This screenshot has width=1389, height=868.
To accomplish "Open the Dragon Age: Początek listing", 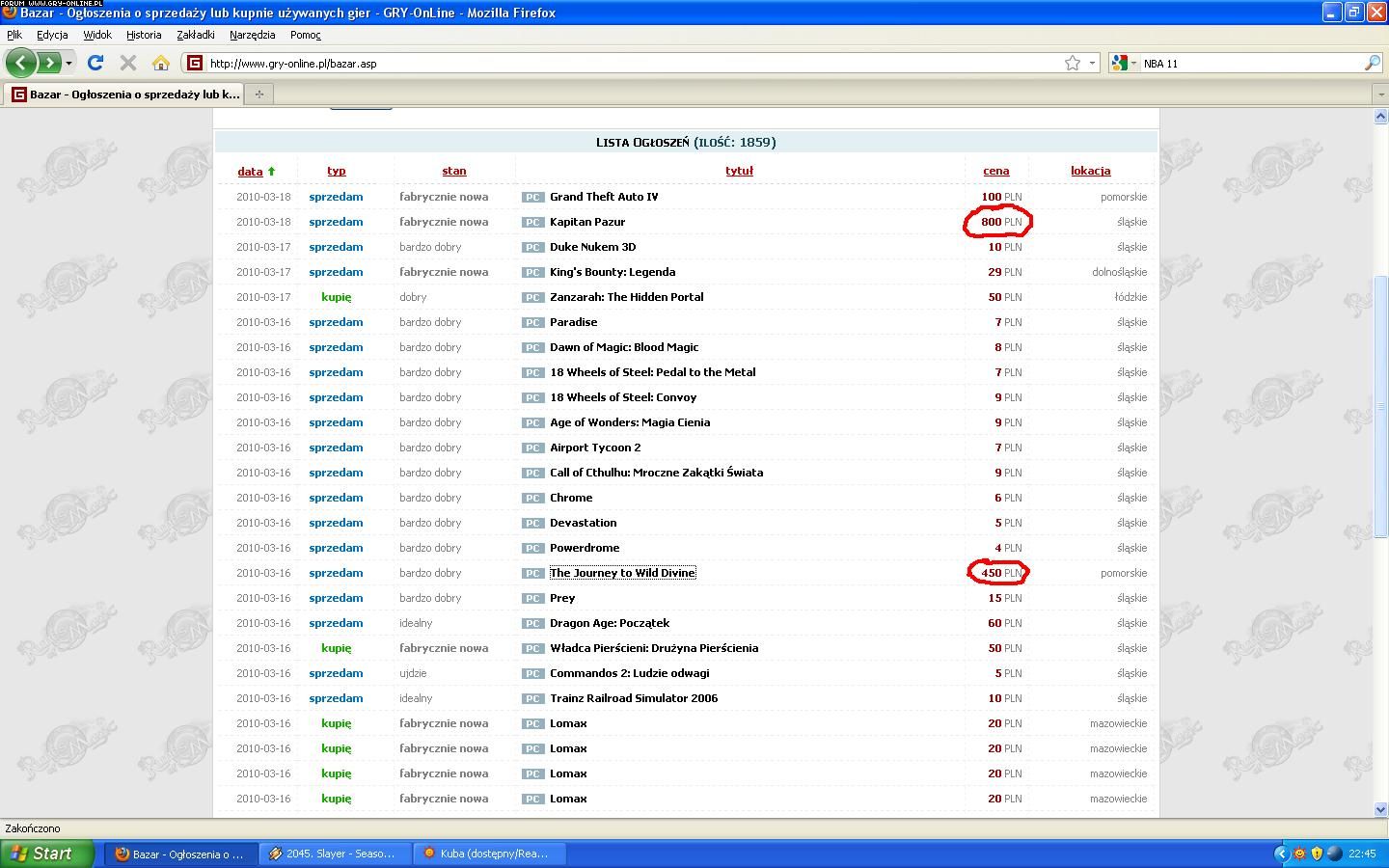I will point(610,623).
